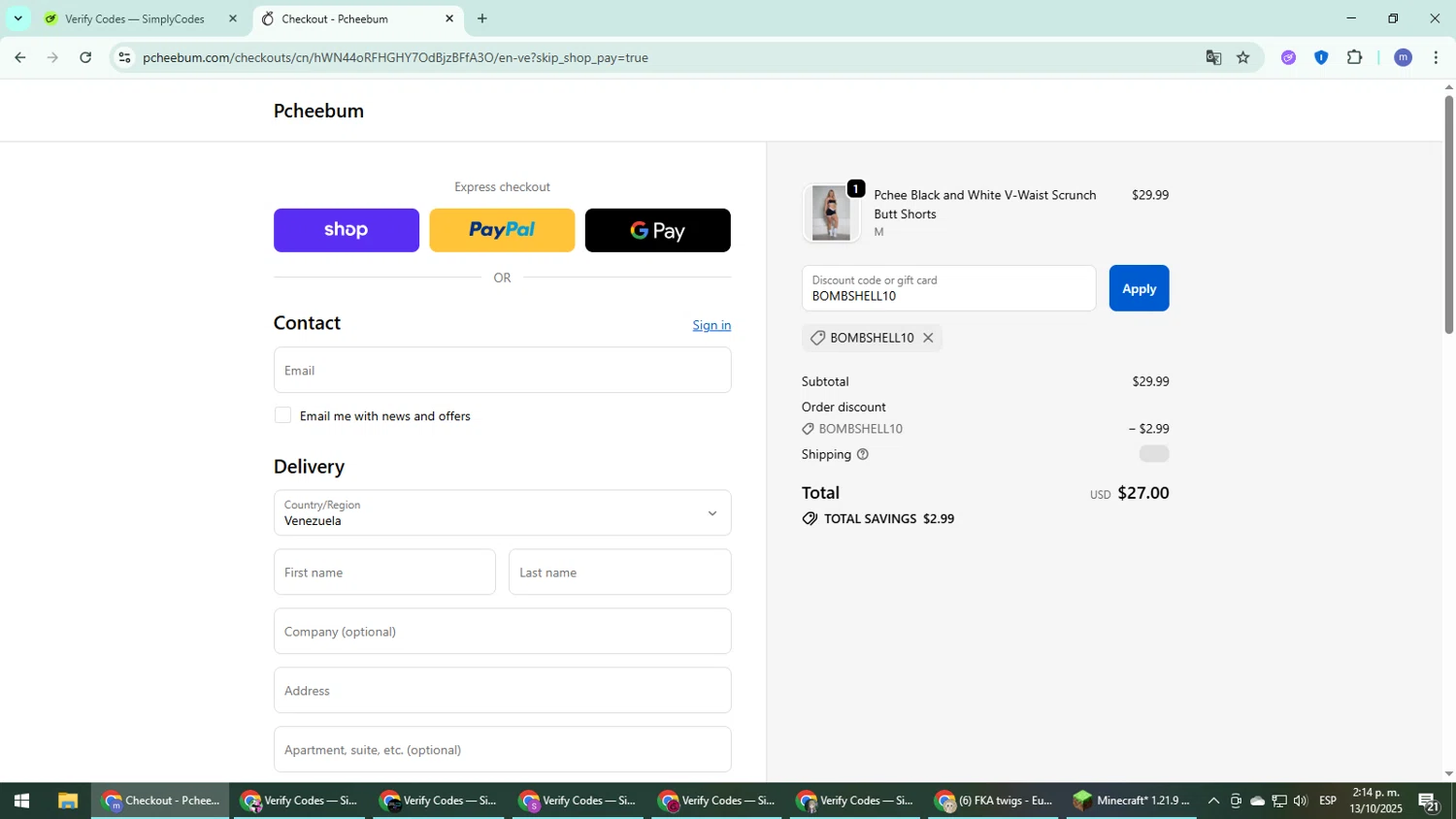Focus the Company (optional) field

click(502, 631)
